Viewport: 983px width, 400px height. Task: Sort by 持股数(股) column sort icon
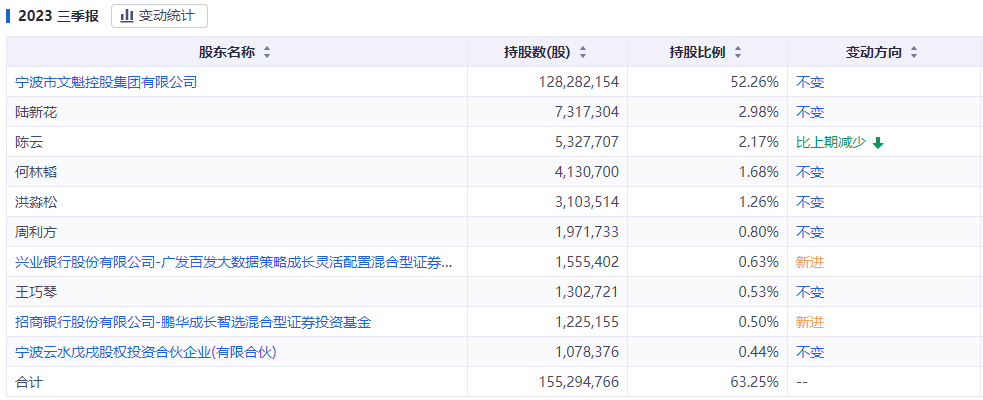pos(583,53)
